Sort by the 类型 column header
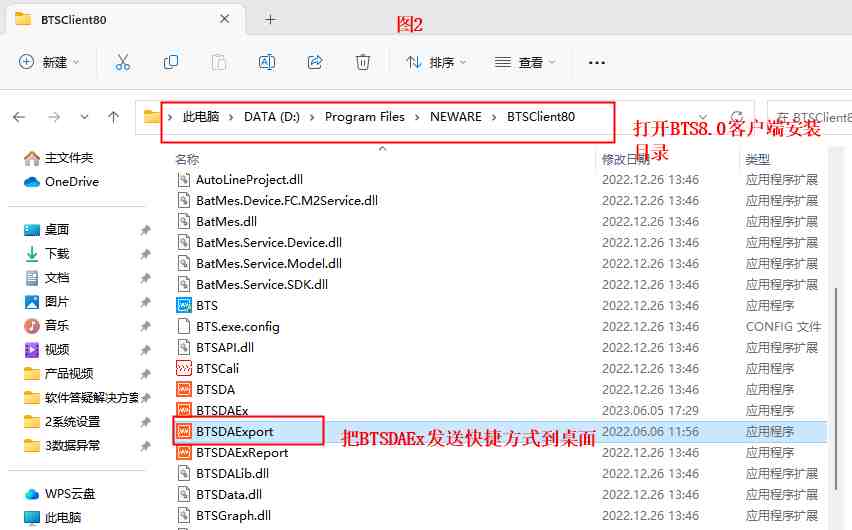This screenshot has height=530, width=852. click(x=757, y=159)
